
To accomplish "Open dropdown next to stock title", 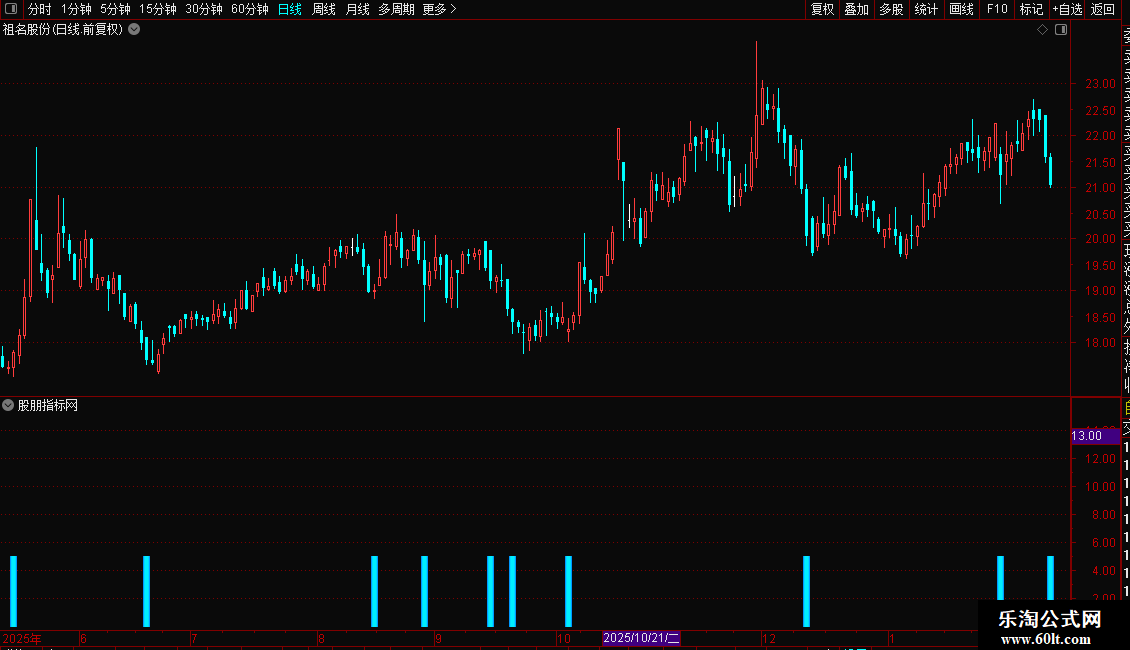I will pos(134,30).
